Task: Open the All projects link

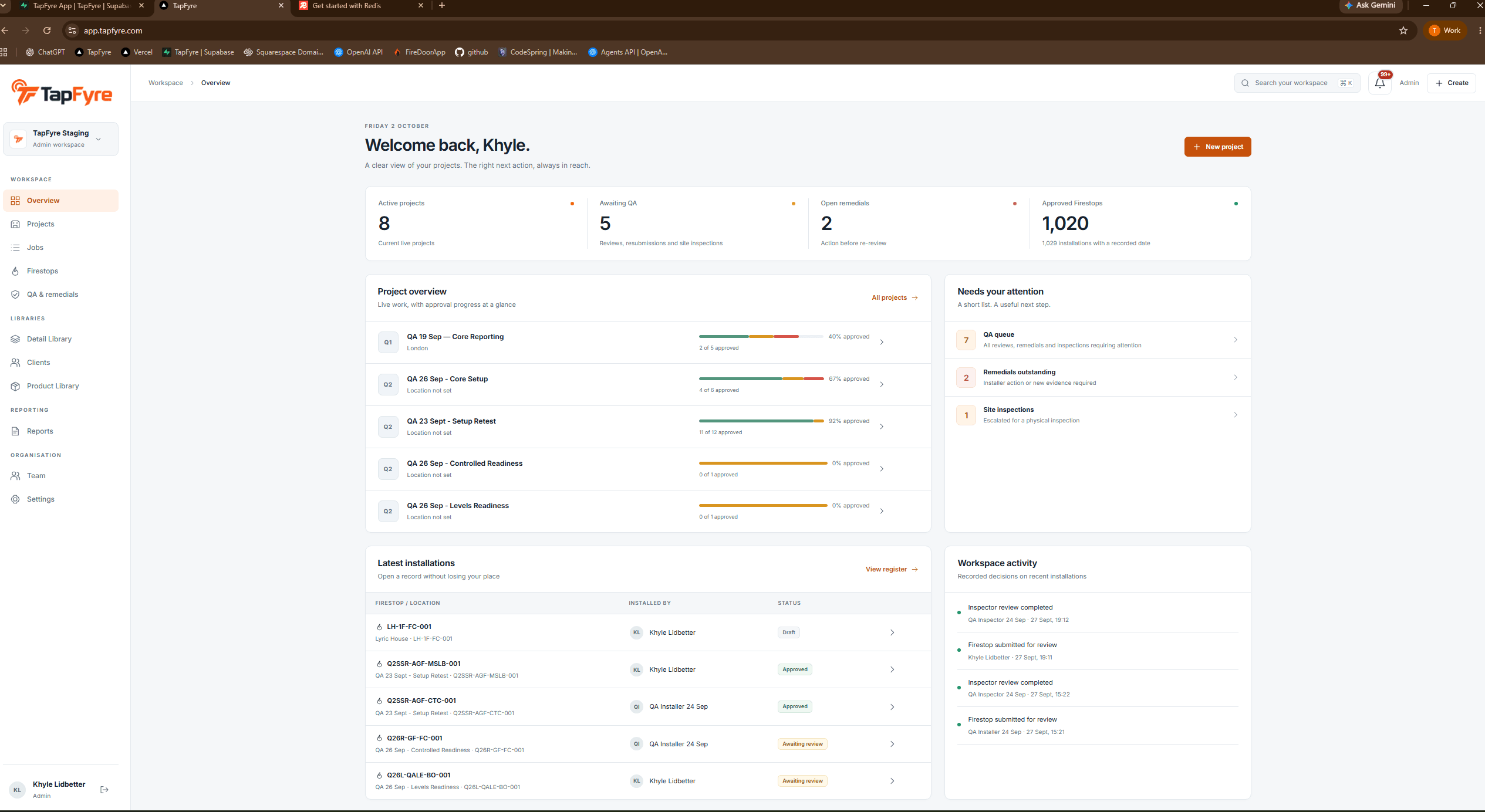Action: pos(895,298)
